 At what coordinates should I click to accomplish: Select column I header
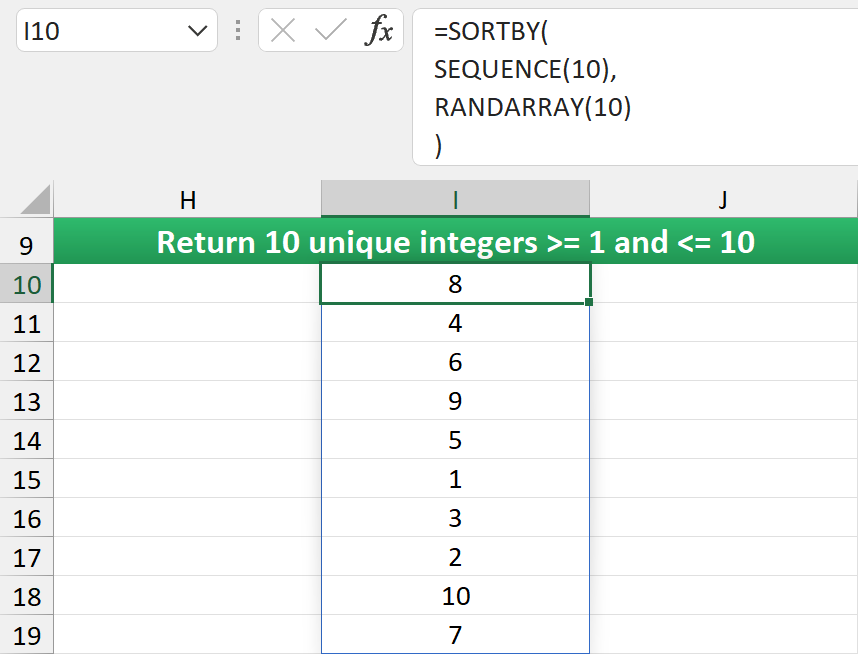[455, 200]
